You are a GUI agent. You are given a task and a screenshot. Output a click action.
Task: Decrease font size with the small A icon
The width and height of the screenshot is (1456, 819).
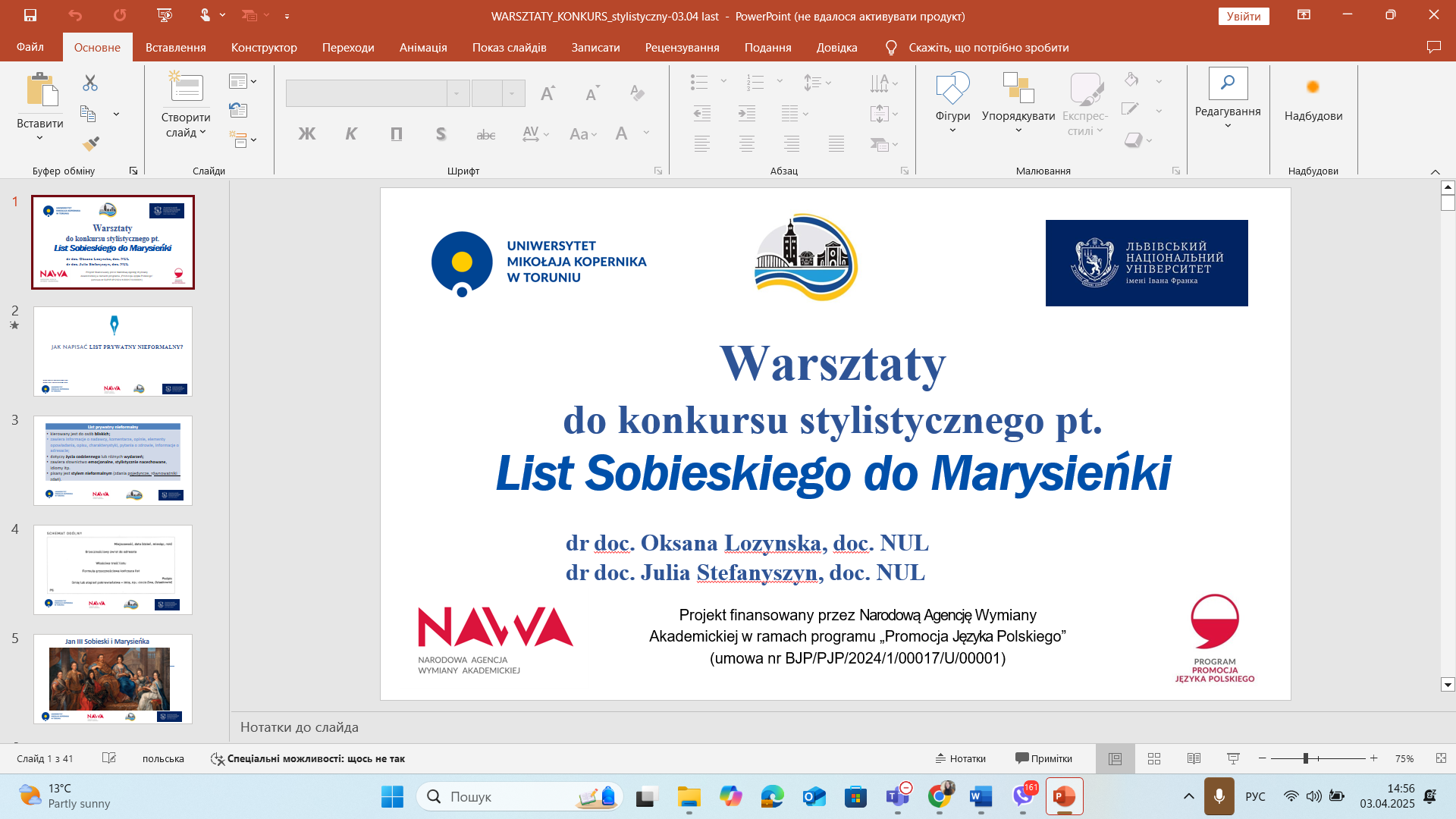point(592,93)
